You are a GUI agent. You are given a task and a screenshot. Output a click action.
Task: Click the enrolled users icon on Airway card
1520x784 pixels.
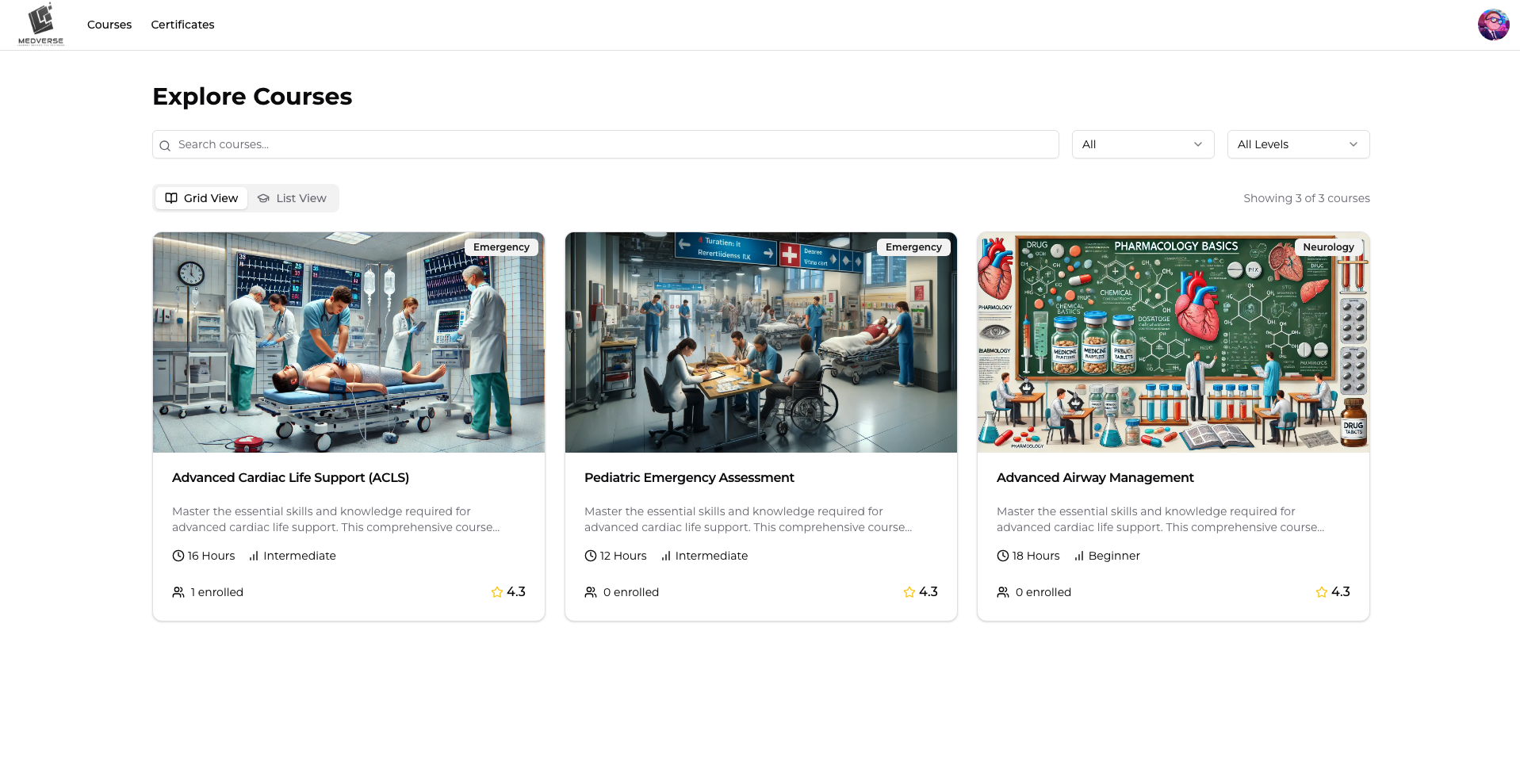click(1003, 592)
